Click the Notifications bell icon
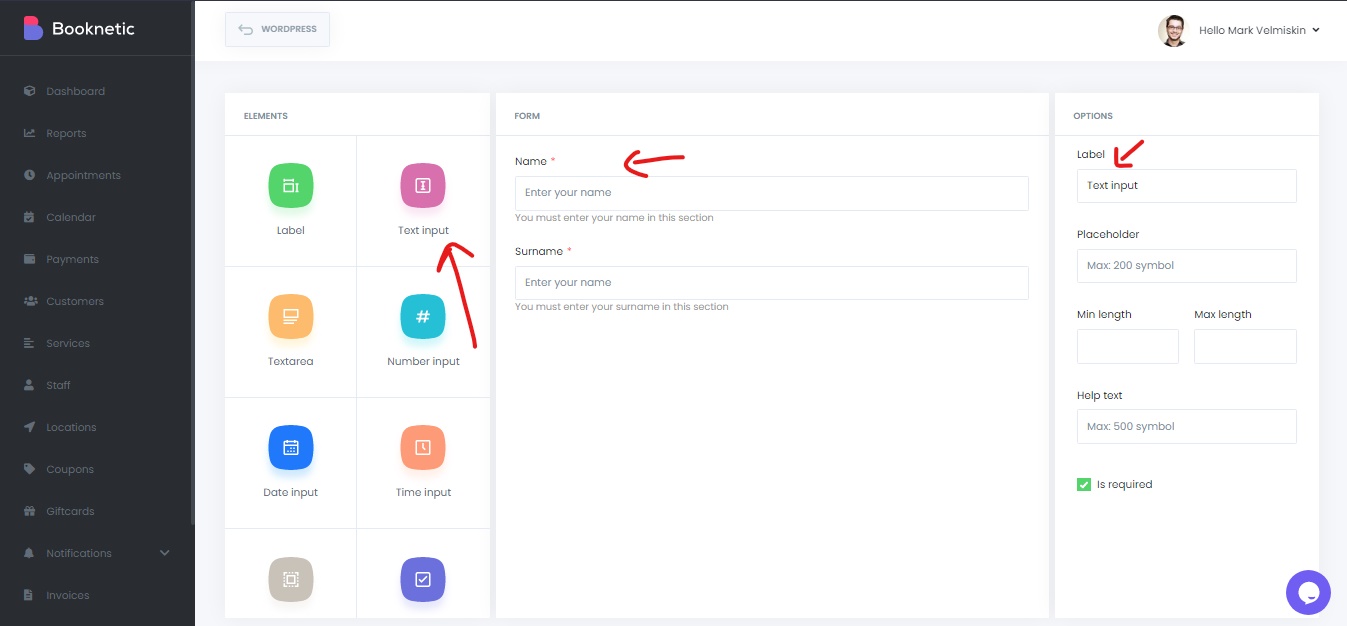The height and width of the screenshot is (626, 1347). tap(29, 553)
